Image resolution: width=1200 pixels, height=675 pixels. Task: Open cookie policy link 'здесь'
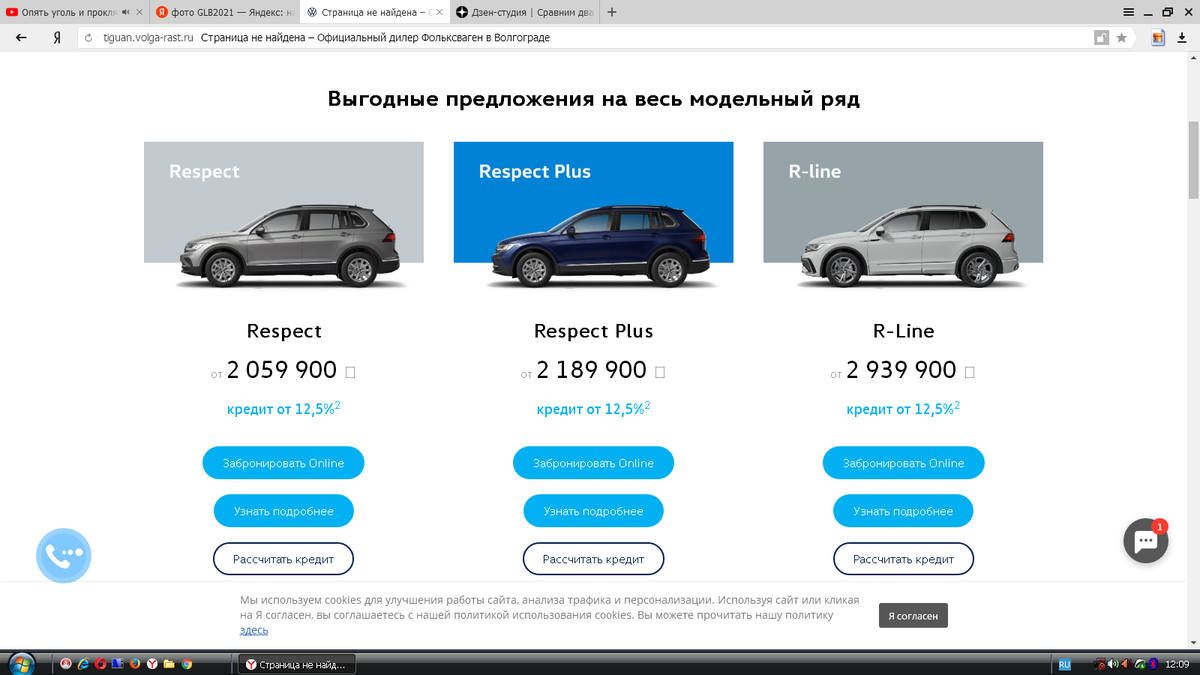[x=254, y=630]
